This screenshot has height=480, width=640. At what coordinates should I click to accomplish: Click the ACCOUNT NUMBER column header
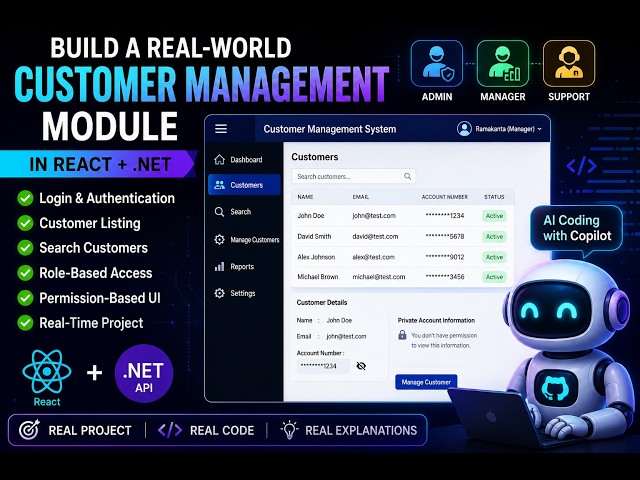tap(444, 197)
